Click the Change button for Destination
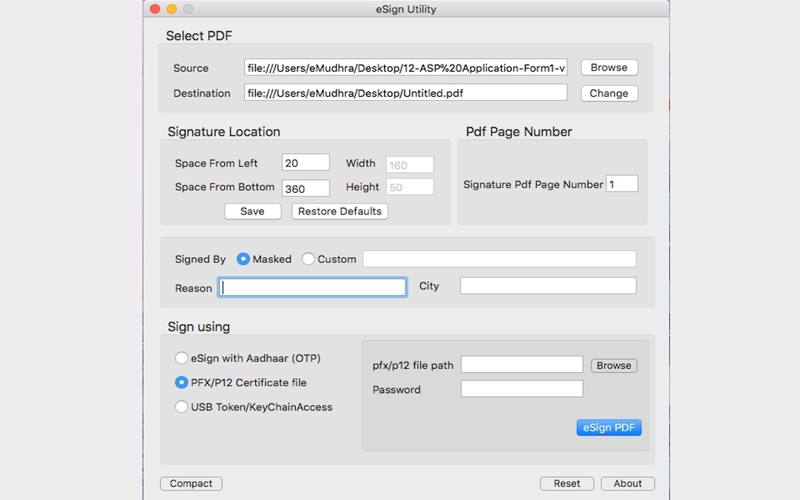 (x=609, y=93)
